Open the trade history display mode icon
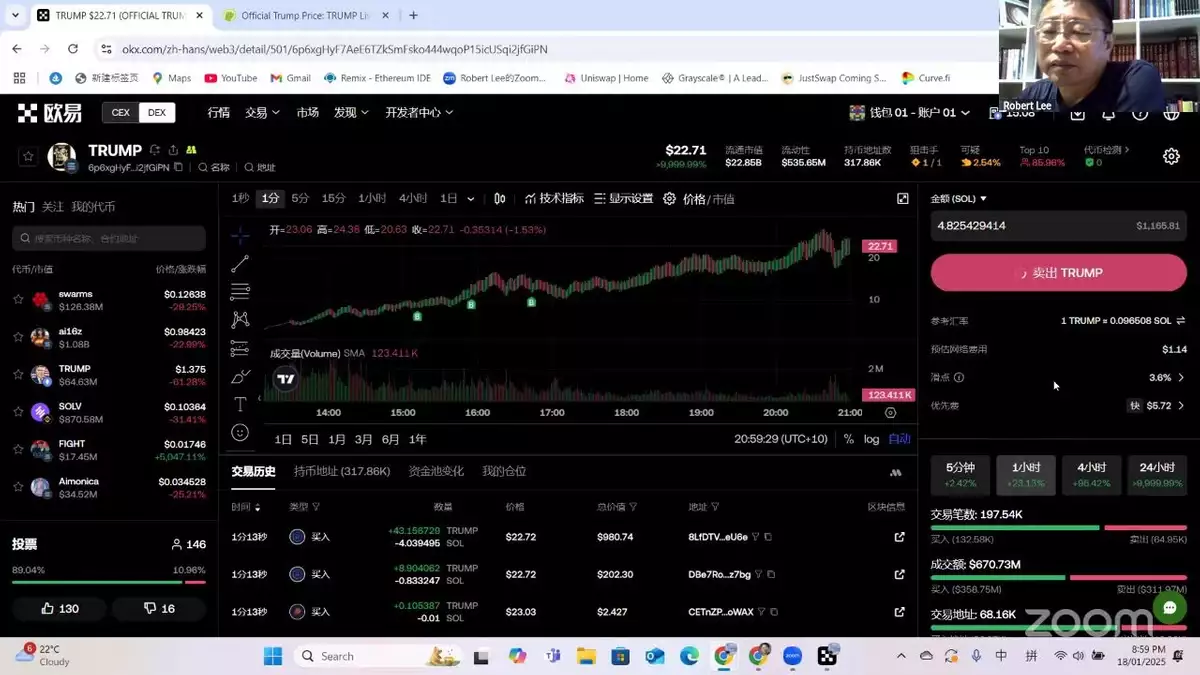This screenshot has width=1200, height=675. coord(895,472)
